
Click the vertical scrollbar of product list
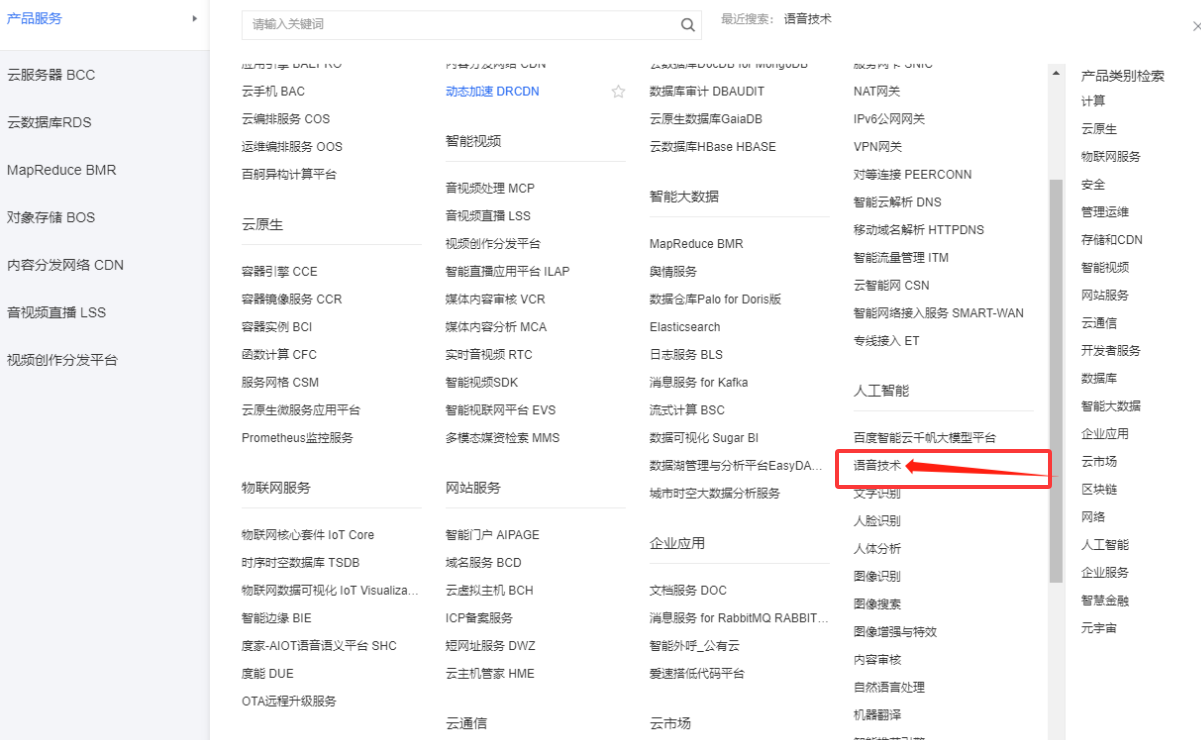tap(1056, 380)
